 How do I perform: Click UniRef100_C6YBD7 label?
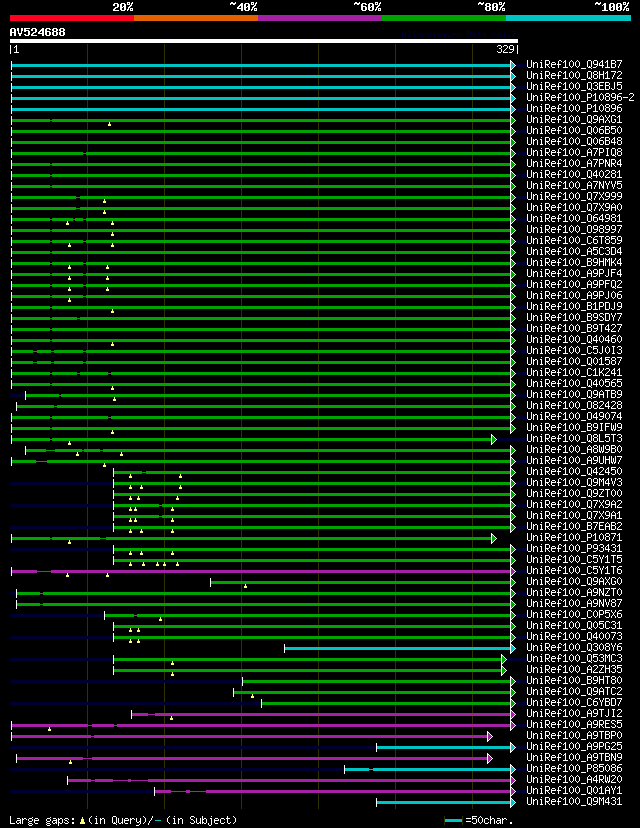tap(574, 702)
